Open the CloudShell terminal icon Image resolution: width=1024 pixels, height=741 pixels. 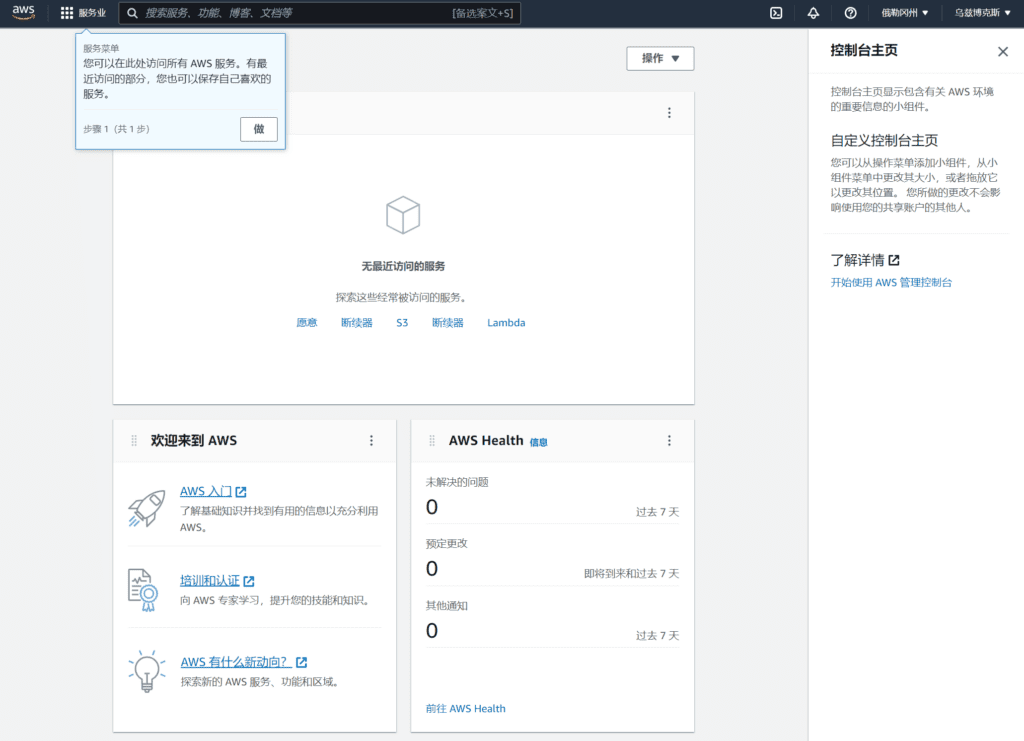tap(777, 13)
